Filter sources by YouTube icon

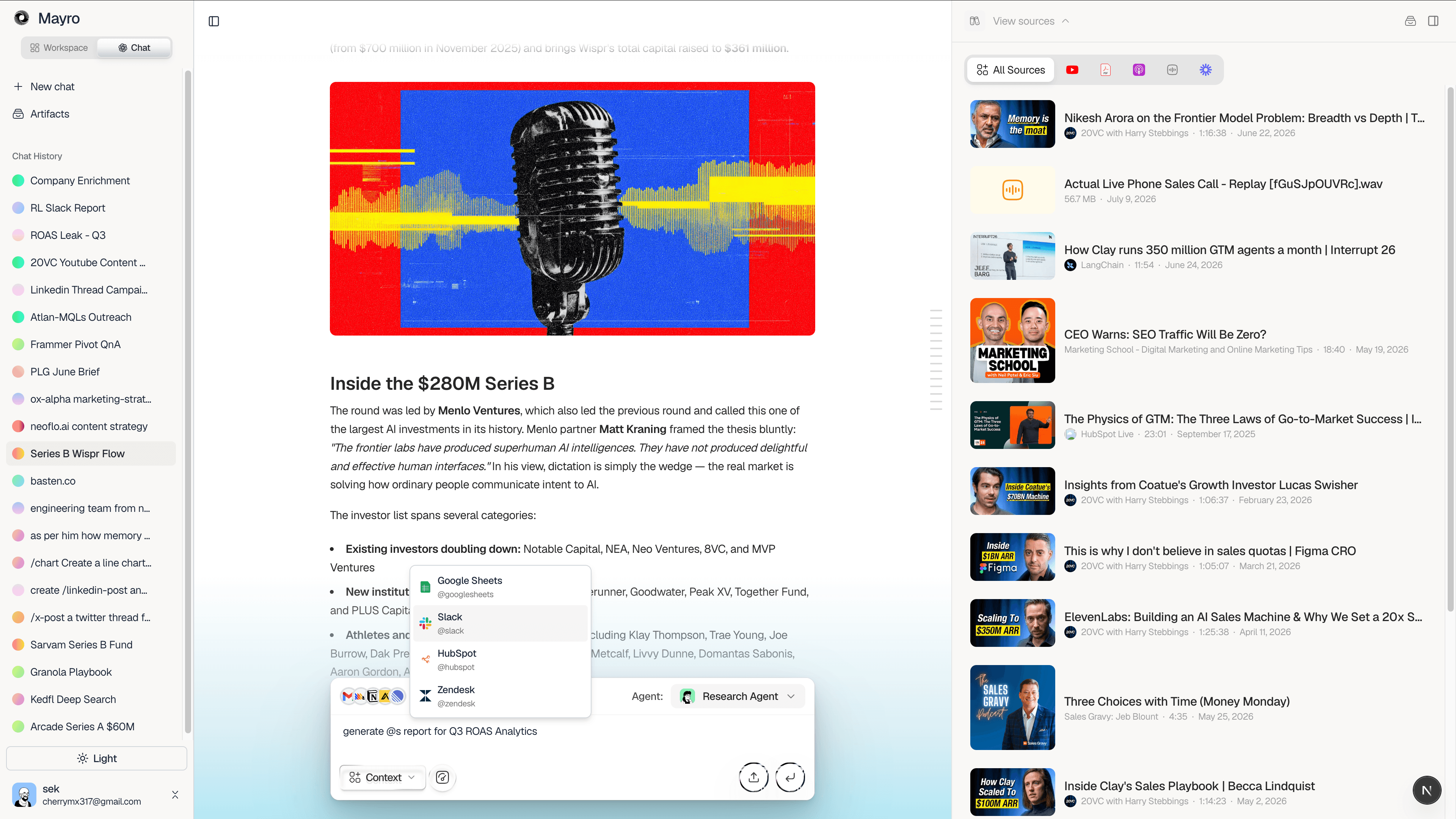[1072, 69]
